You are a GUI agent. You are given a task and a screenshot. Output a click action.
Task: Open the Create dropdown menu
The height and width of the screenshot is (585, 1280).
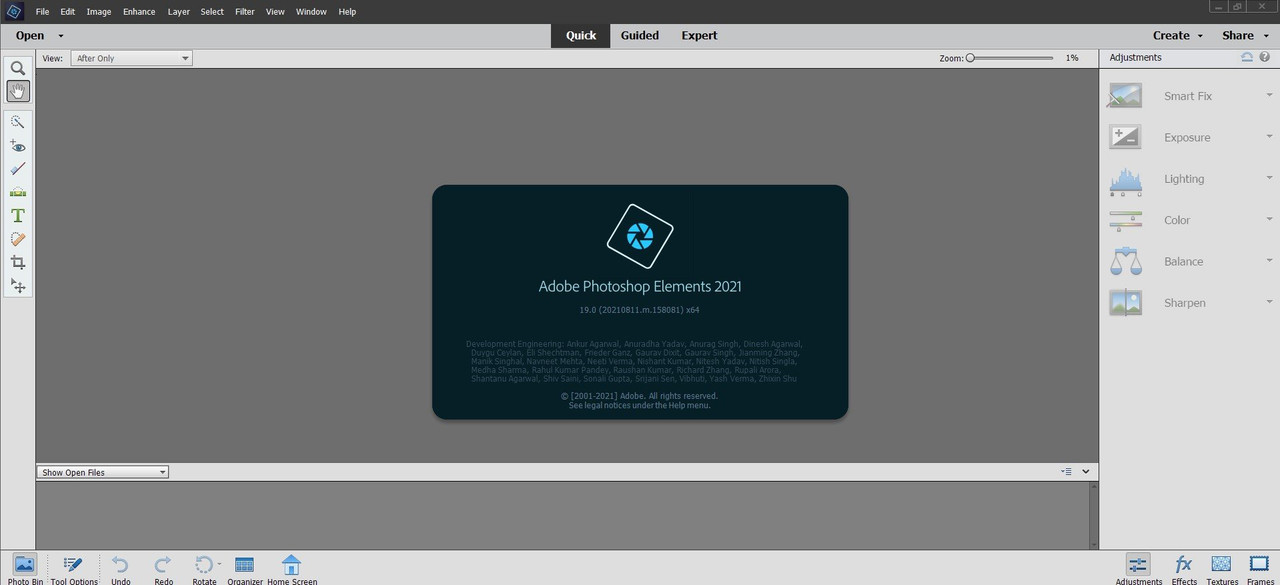click(1177, 35)
